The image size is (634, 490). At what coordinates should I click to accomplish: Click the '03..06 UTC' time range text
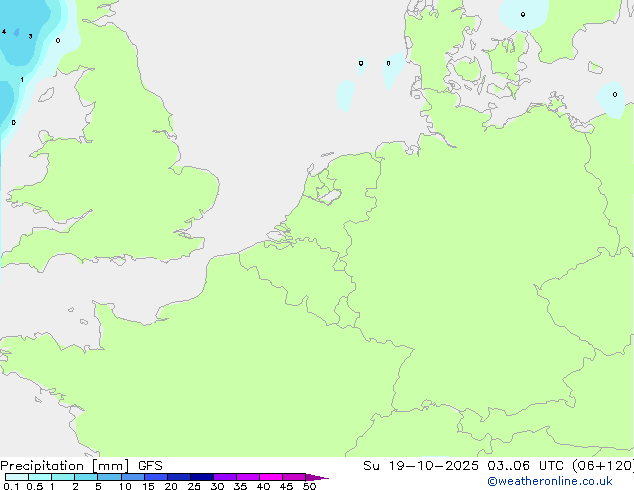pyautogui.click(x=526, y=466)
